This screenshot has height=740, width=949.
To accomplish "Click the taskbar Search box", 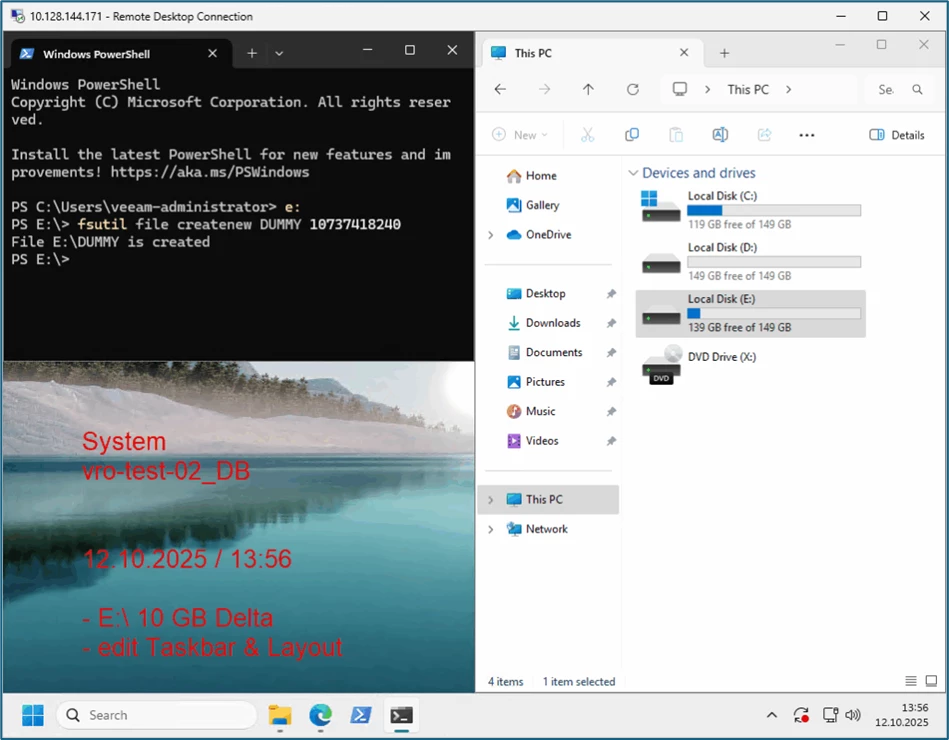I will pyautogui.click(x=157, y=715).
